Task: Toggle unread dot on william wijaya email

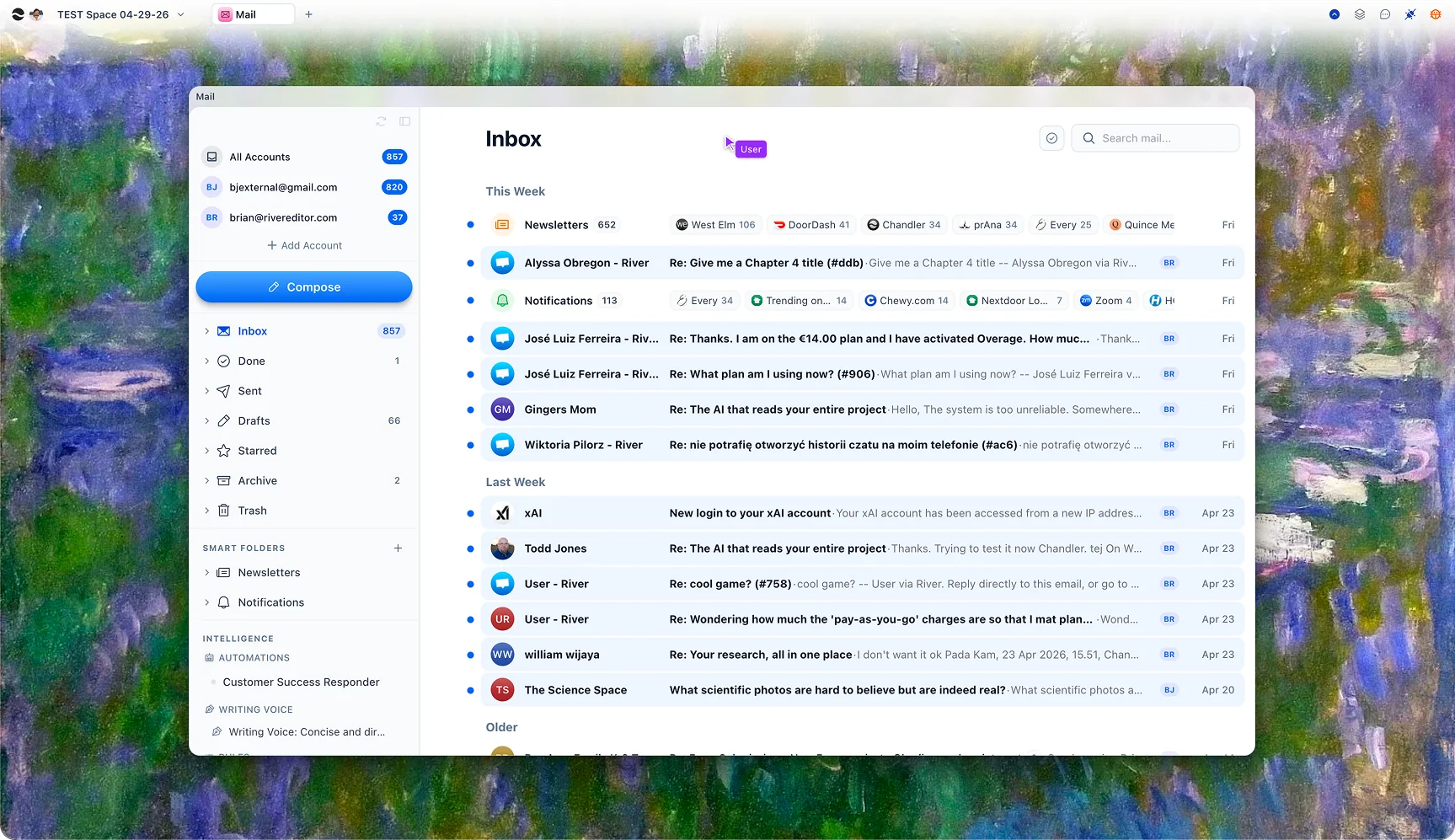Action: [470, 655]
